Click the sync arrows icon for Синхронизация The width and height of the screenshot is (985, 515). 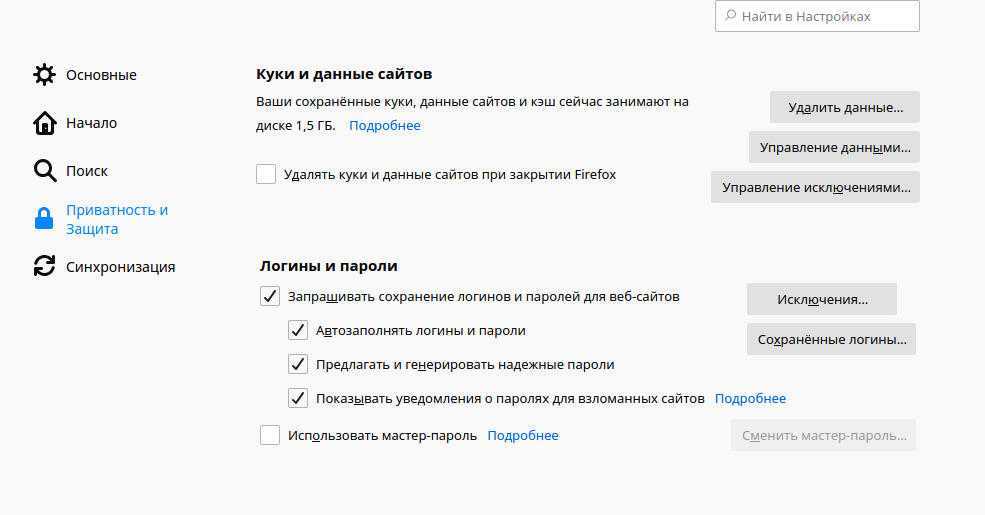point(45,267)
